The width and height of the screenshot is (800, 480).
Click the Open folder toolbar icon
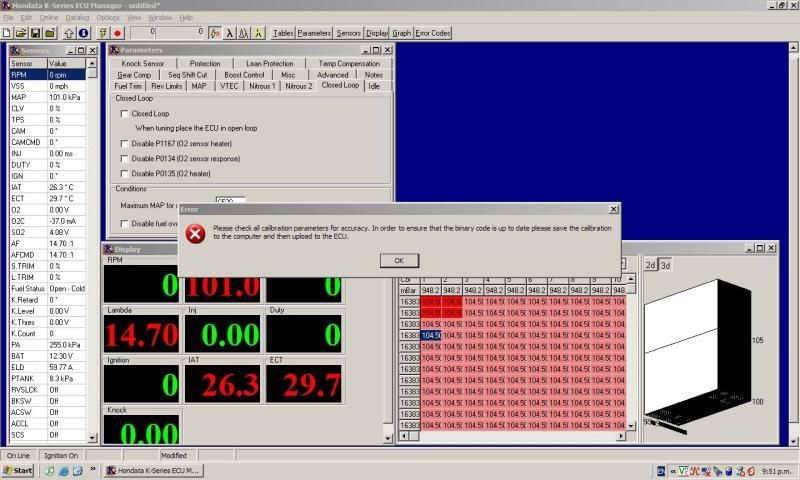21,33
